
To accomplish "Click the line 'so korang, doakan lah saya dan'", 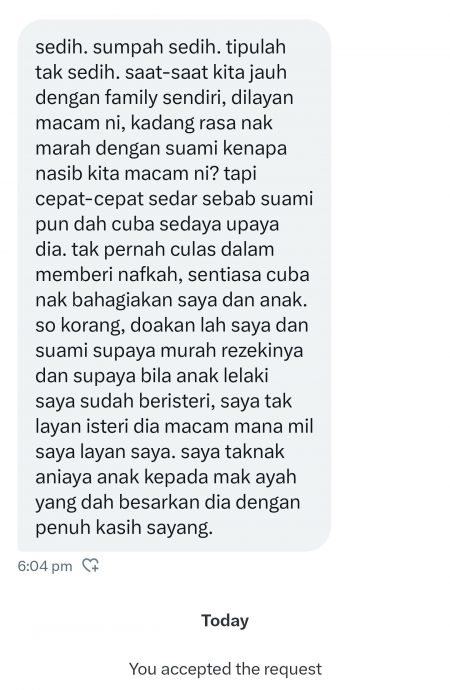I will tap(172, 326).
